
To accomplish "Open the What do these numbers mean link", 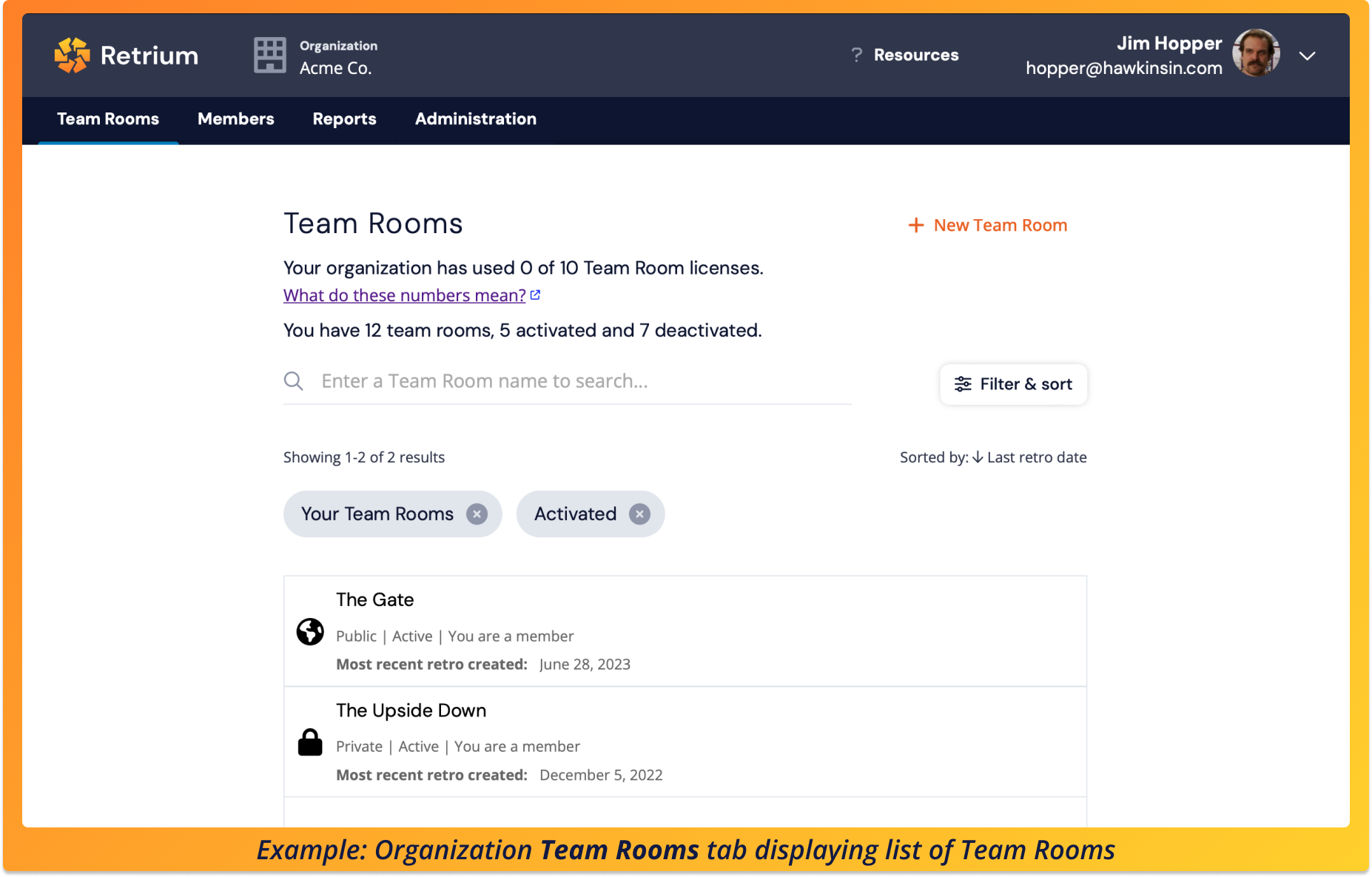I will (x=404, y=295).
